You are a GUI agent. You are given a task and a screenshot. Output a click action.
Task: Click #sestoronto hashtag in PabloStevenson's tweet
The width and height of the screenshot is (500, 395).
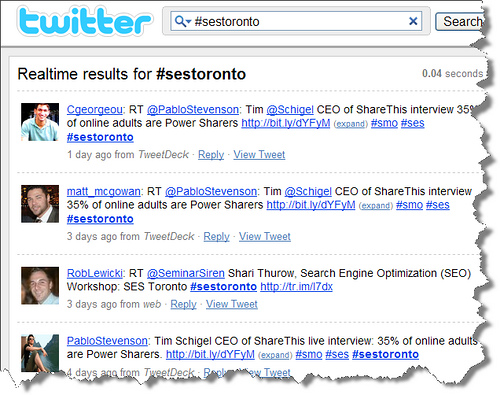(x=385, y=354)
